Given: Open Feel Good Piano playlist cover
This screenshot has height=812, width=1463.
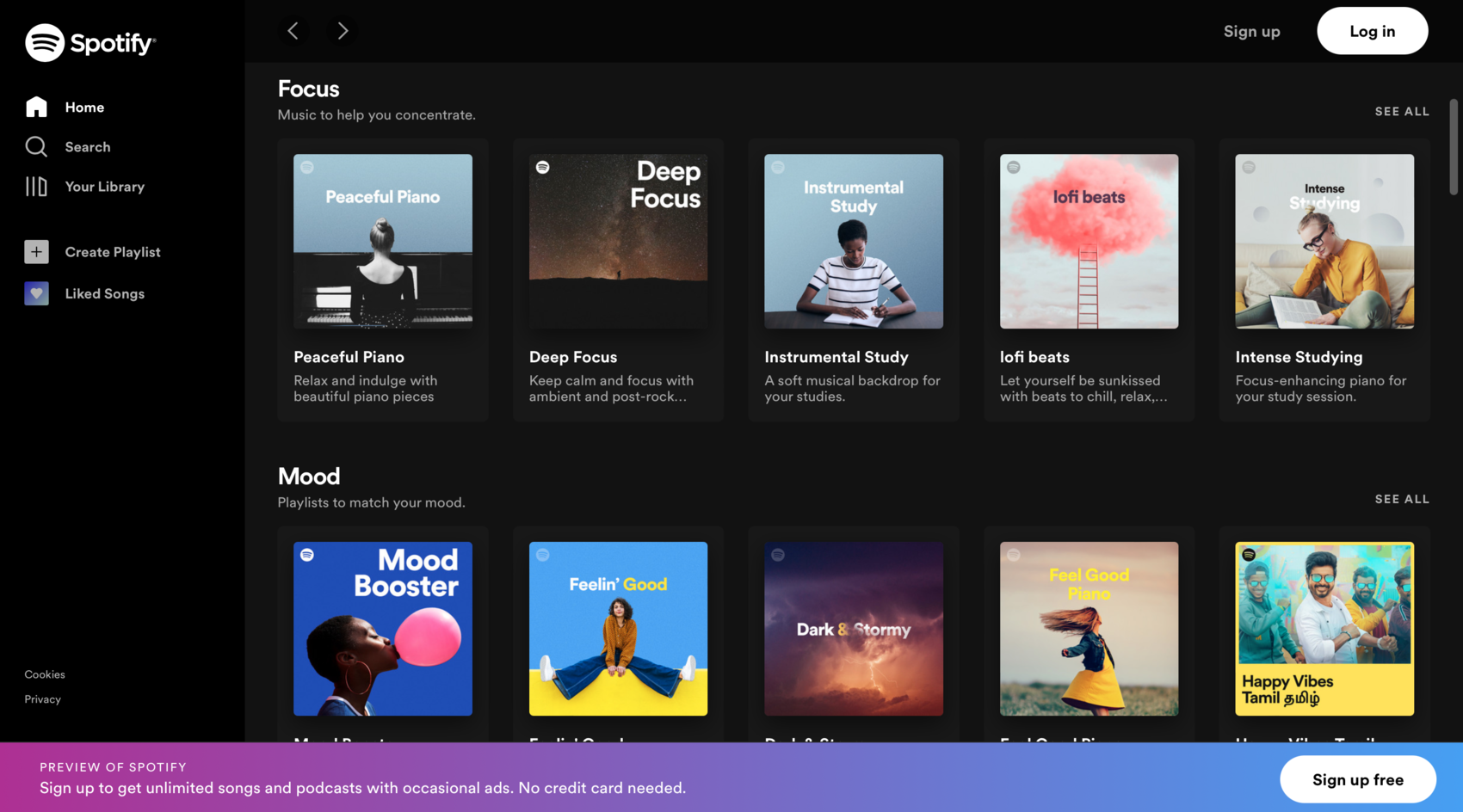Looking at the screenshot, I should click(1090, 629).
